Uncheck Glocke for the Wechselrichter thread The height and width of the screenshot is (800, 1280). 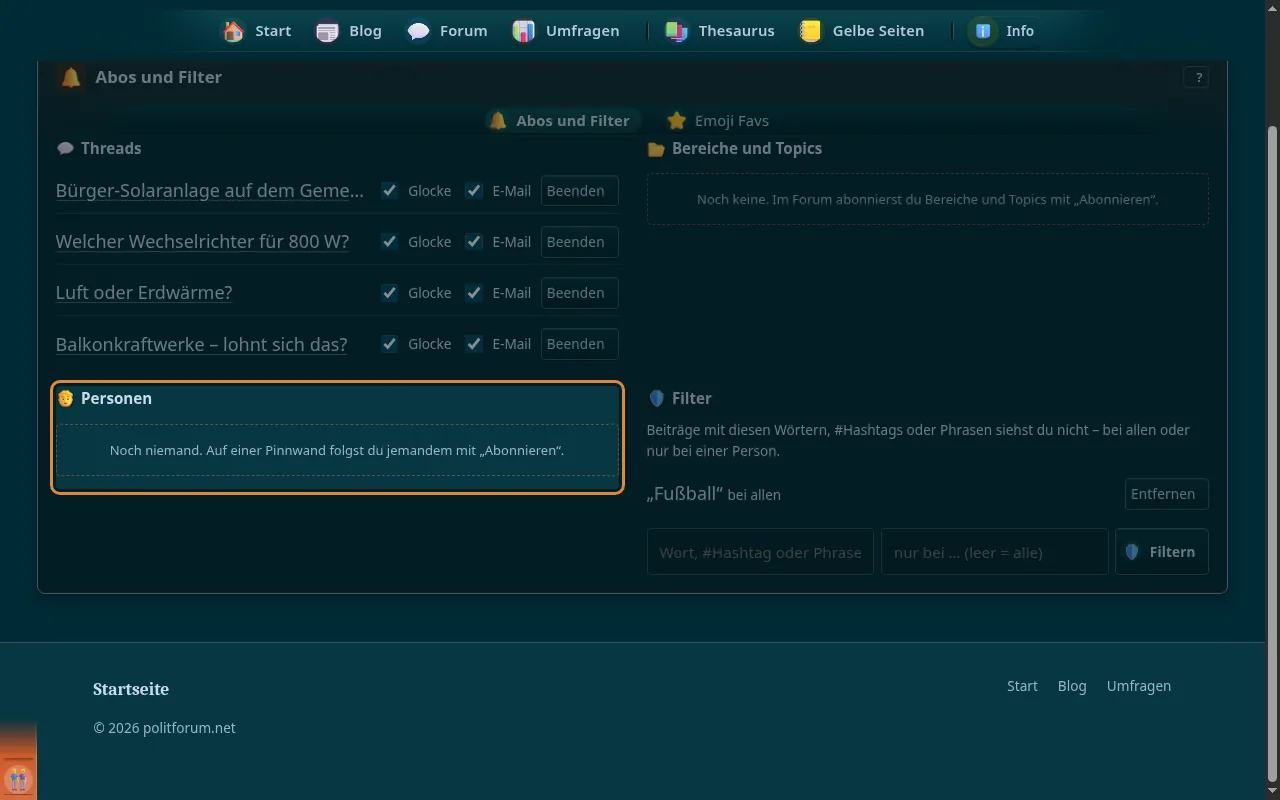coord(390,241)
